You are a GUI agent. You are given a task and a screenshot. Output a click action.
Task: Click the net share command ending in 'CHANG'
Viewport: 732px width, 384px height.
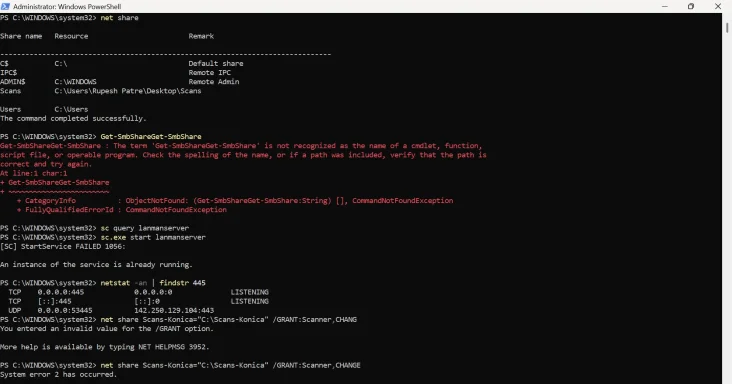coord(229,320)
